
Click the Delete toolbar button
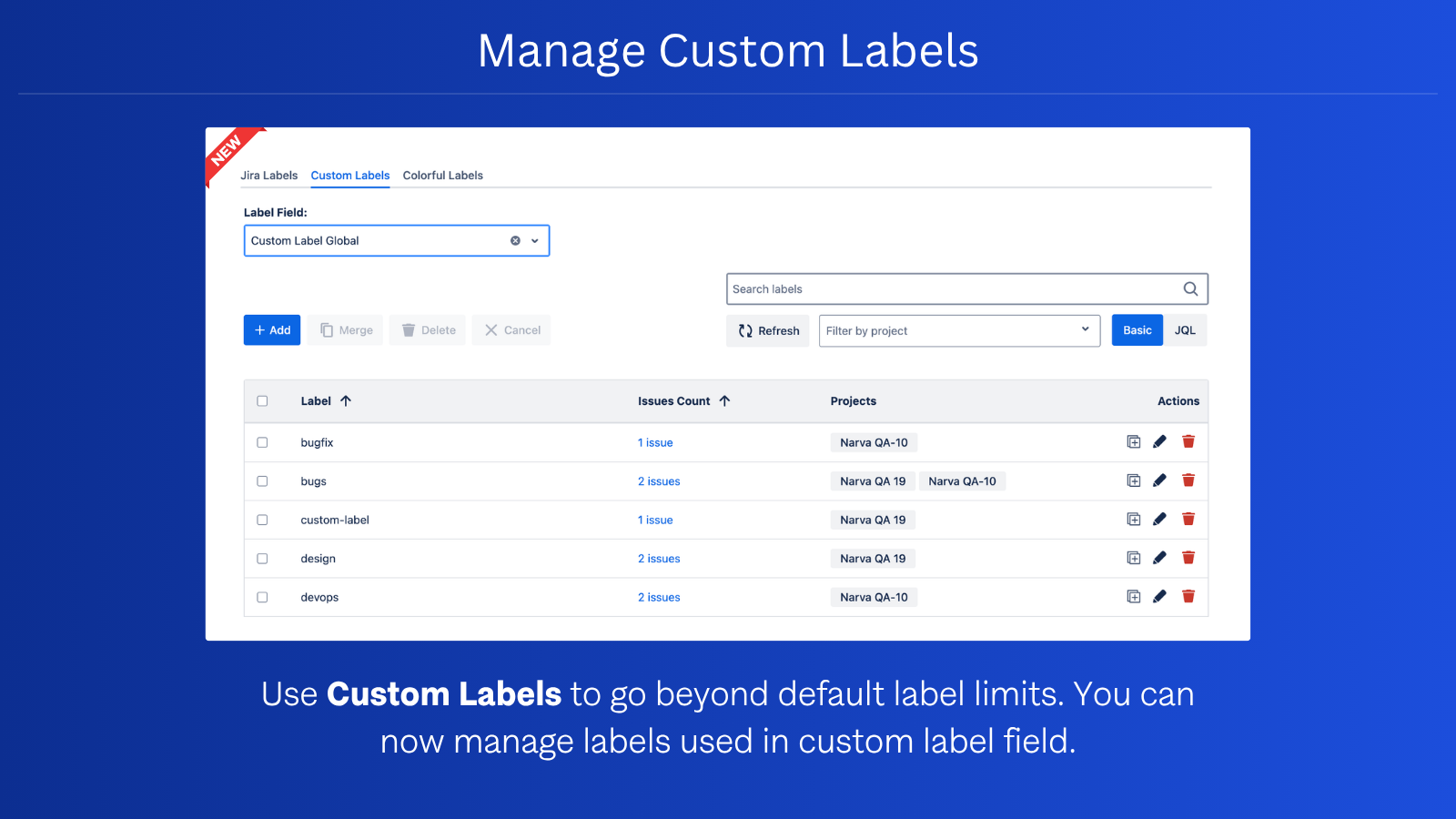point(428,330)
